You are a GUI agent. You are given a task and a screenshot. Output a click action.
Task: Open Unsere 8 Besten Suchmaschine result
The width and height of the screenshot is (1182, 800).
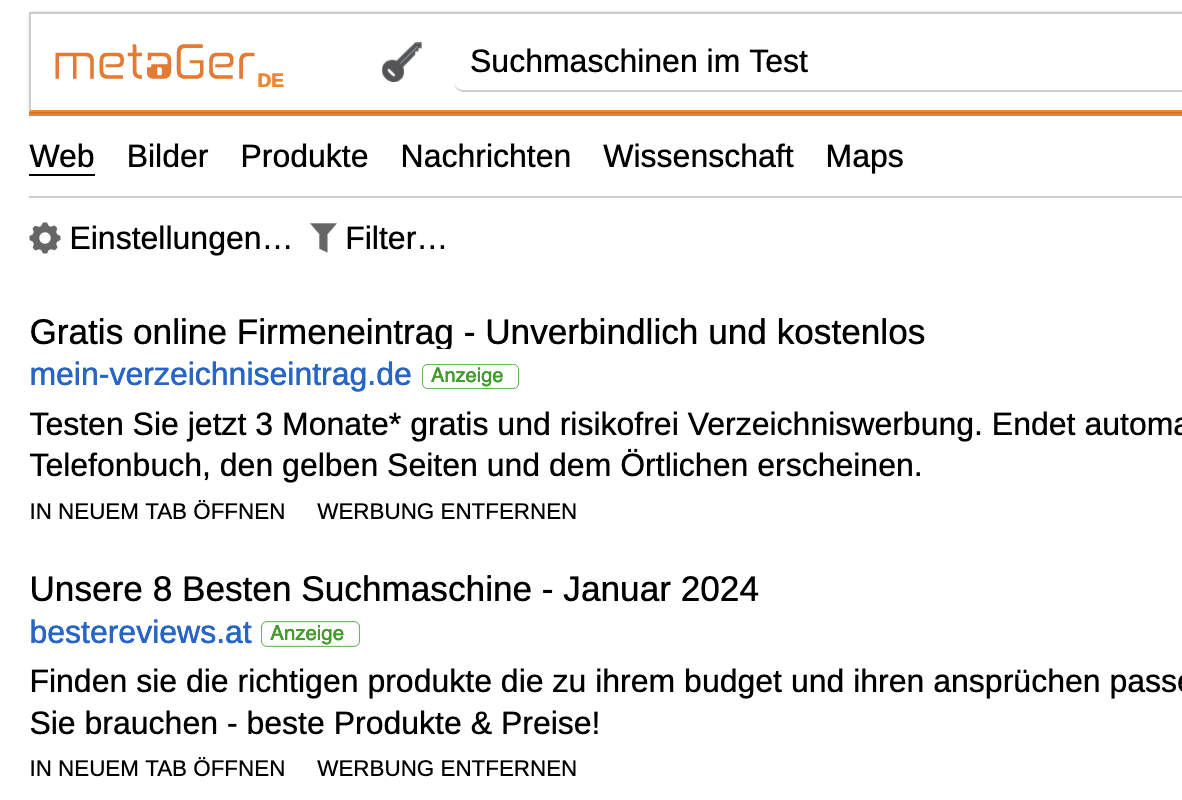pos(394,589)
